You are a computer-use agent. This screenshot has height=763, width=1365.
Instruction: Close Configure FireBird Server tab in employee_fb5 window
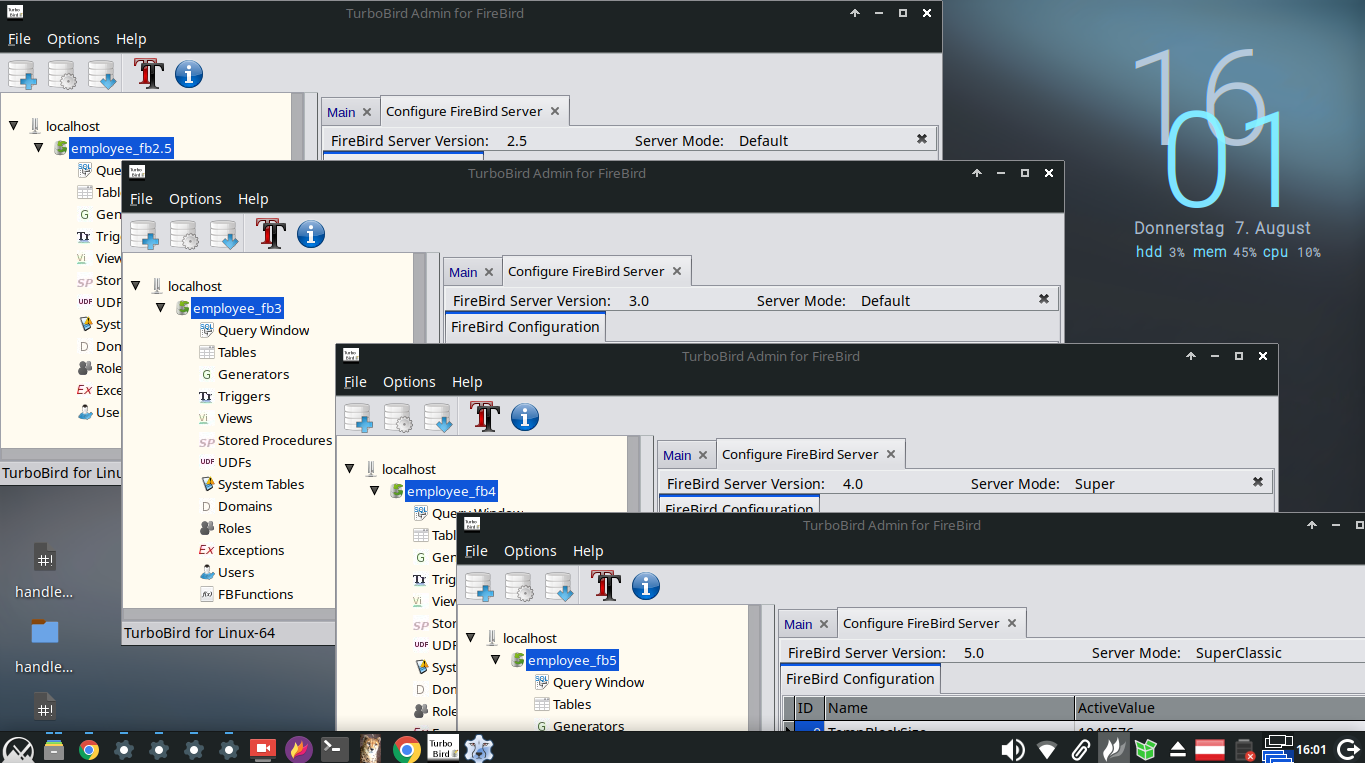(x=1012, y=623)
